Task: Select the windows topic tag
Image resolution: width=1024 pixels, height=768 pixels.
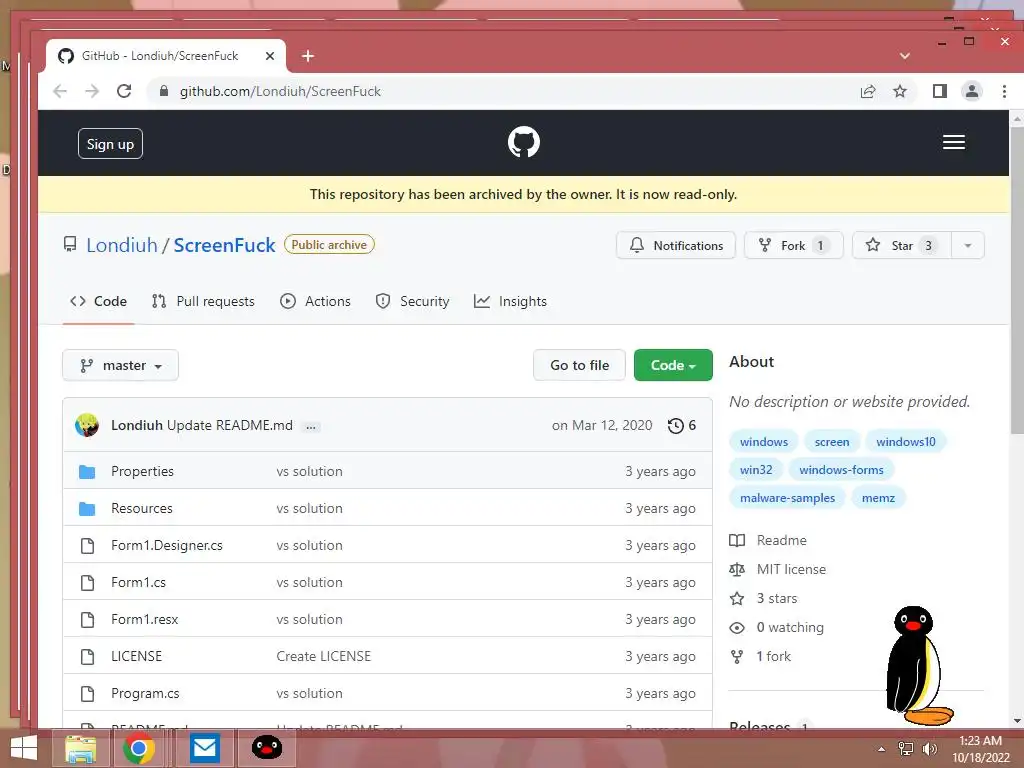Action: click(x=763, y=442)
